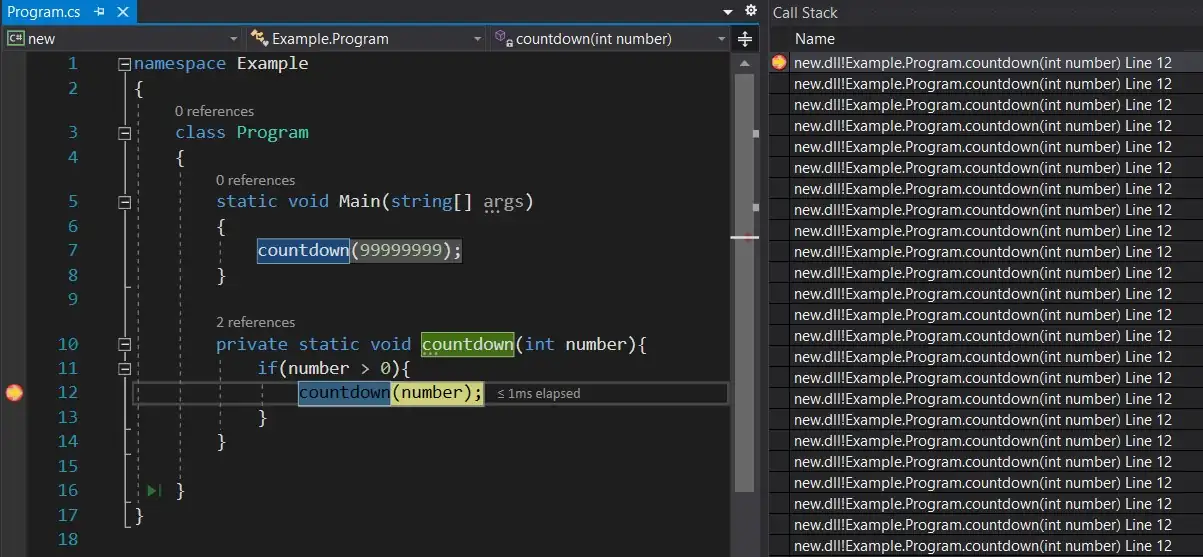The width and height of the screenshot is (1203, 557).
Task: Toggle the breakpoint on line 12
Action: point(14,393)
